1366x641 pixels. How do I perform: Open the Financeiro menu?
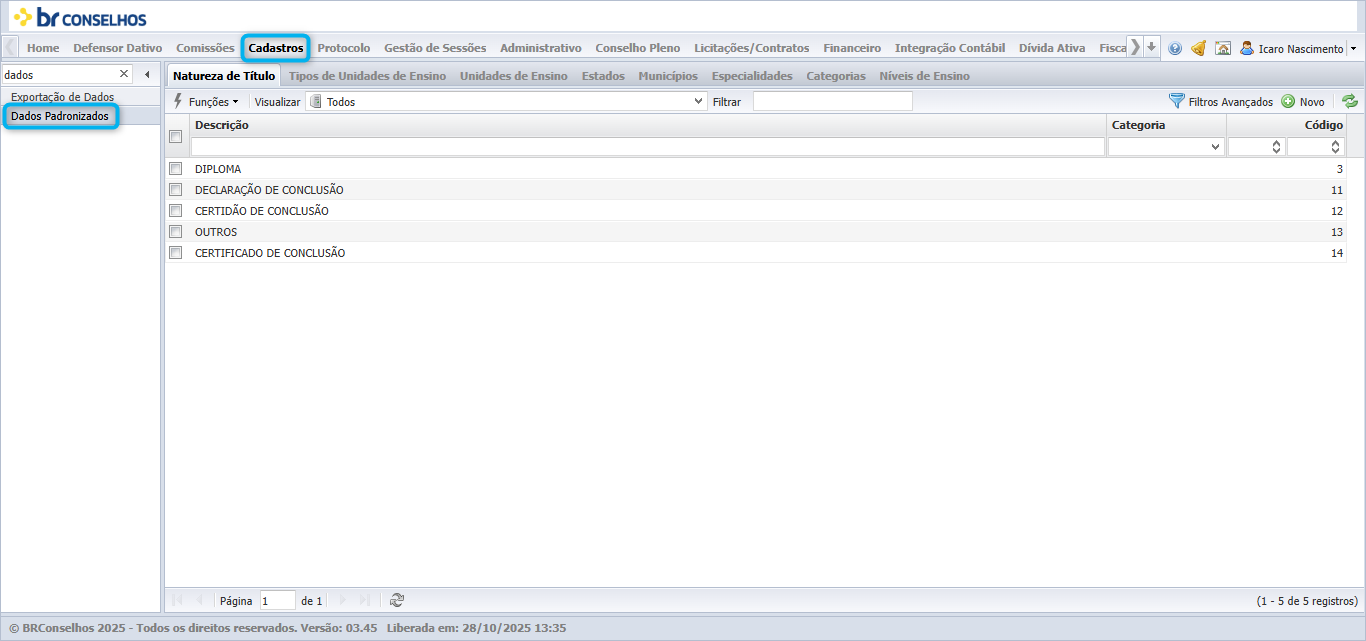pos(852,48)
